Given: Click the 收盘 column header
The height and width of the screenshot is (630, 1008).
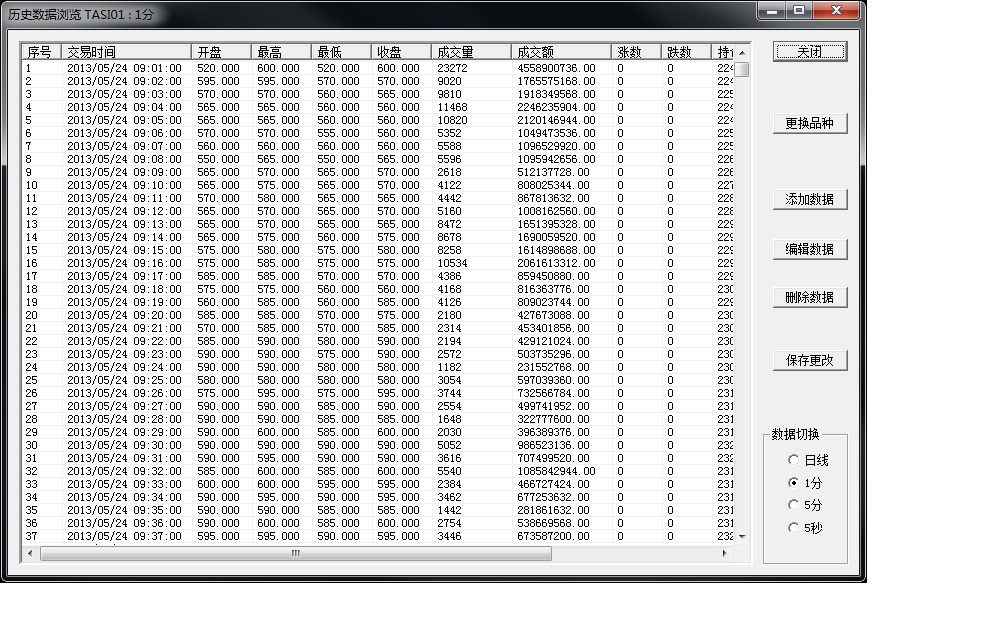Looking at the screenshot, I should [x=401, y=52].
